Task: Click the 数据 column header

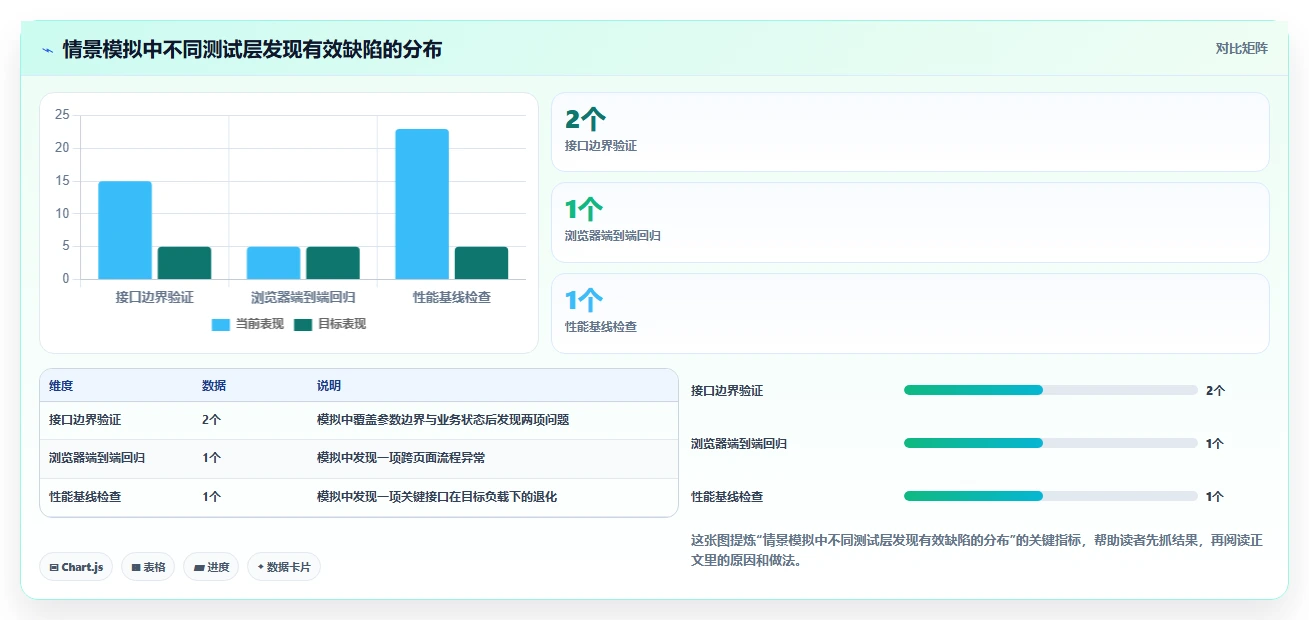Action: (214, 386)
